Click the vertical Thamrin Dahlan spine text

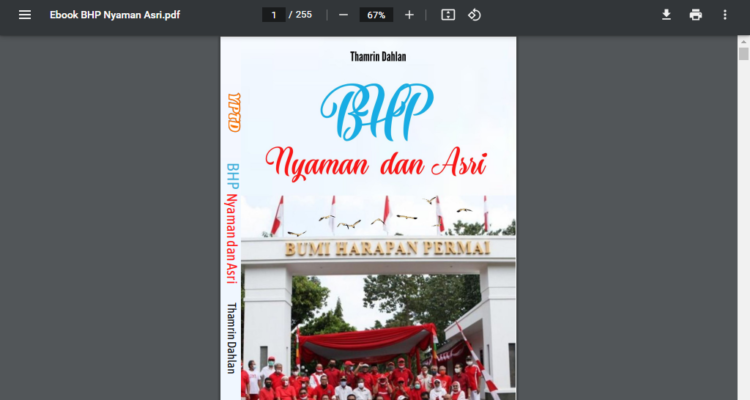point(232,337)
